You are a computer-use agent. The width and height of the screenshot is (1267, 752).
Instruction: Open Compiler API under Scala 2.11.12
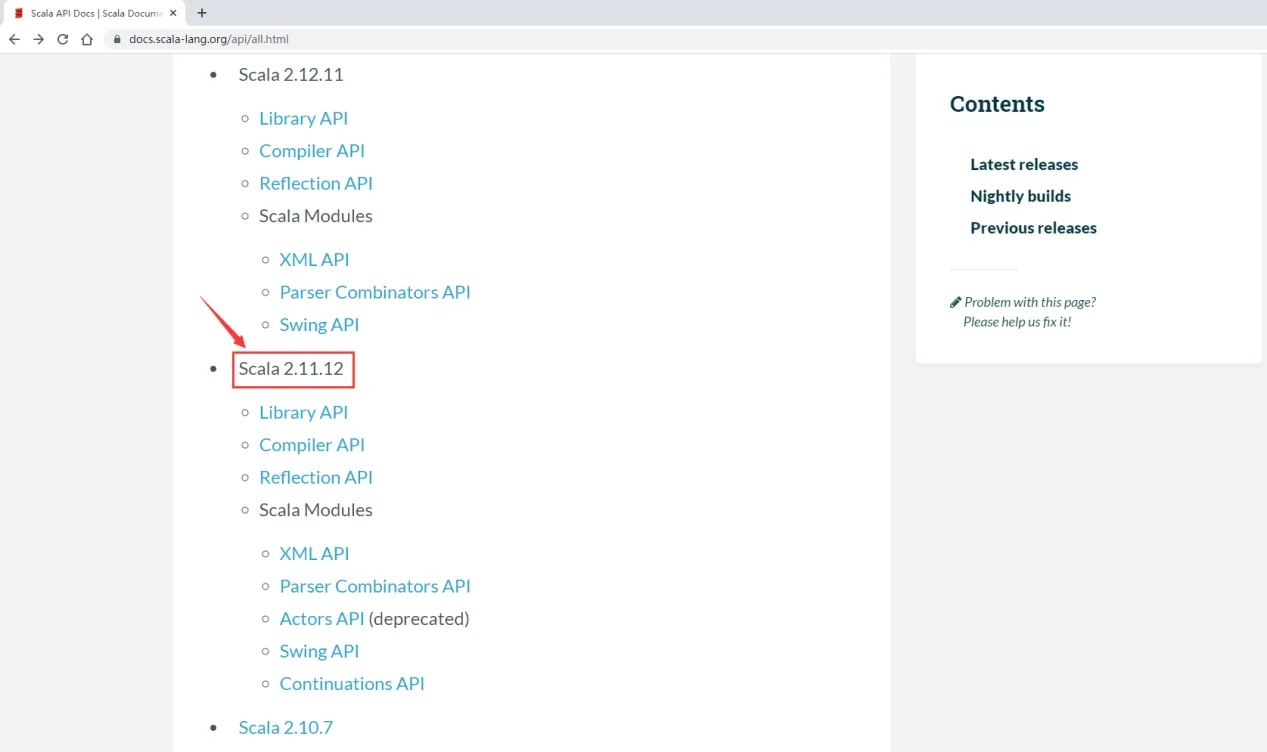[x=312, y=444]
